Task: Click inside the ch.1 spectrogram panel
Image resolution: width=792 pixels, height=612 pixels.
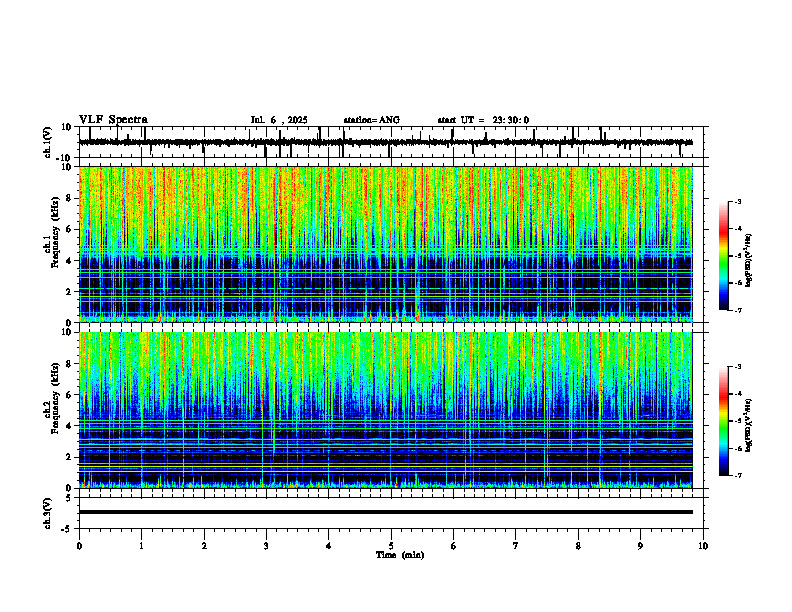Action: click(386, 244)
